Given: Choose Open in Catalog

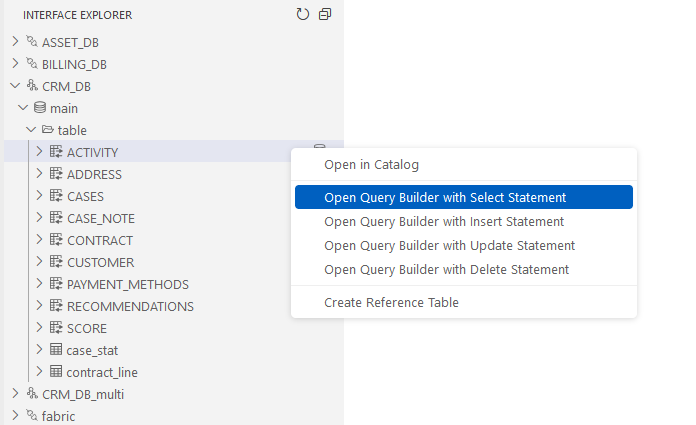Looking at the screenshot, I should point(371,164).
